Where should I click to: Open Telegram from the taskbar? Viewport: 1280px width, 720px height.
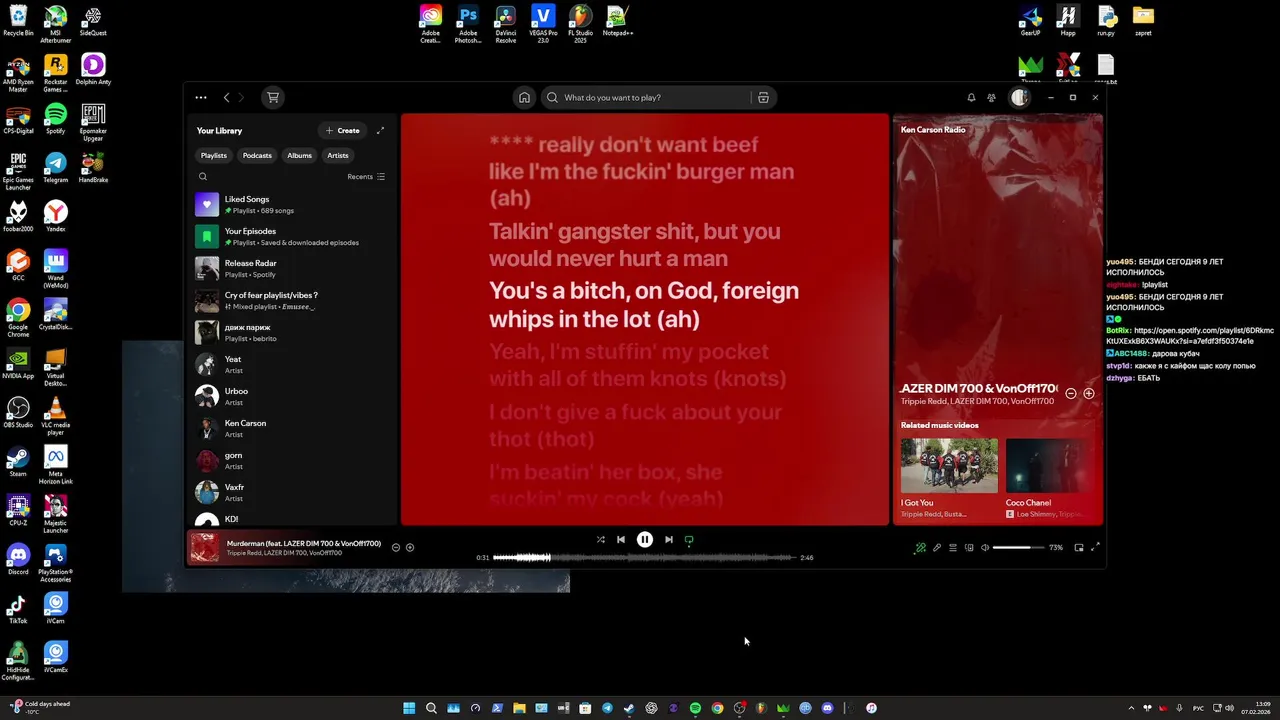607,708
